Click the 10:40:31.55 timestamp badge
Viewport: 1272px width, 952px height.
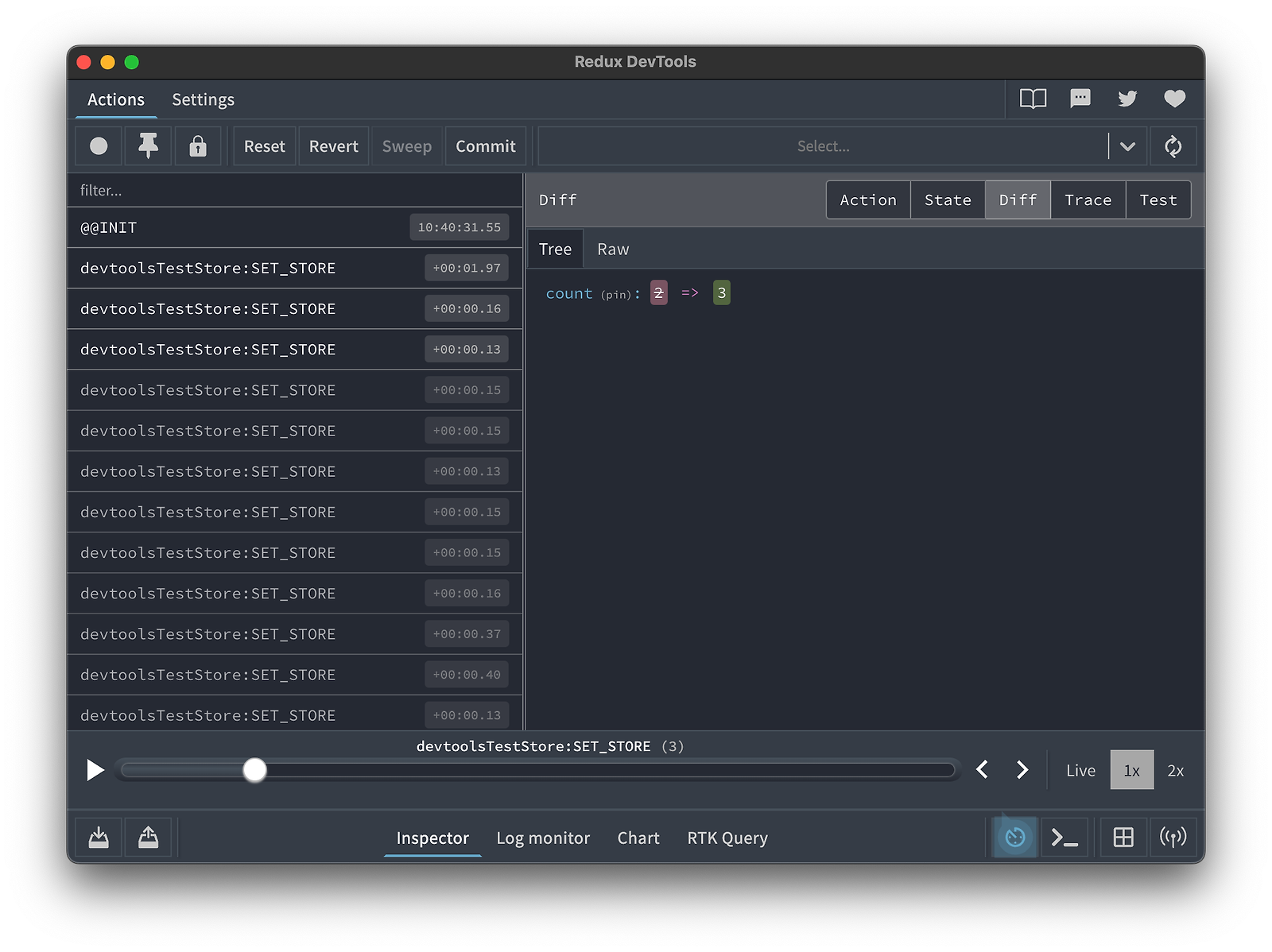(x=460, y=227)
